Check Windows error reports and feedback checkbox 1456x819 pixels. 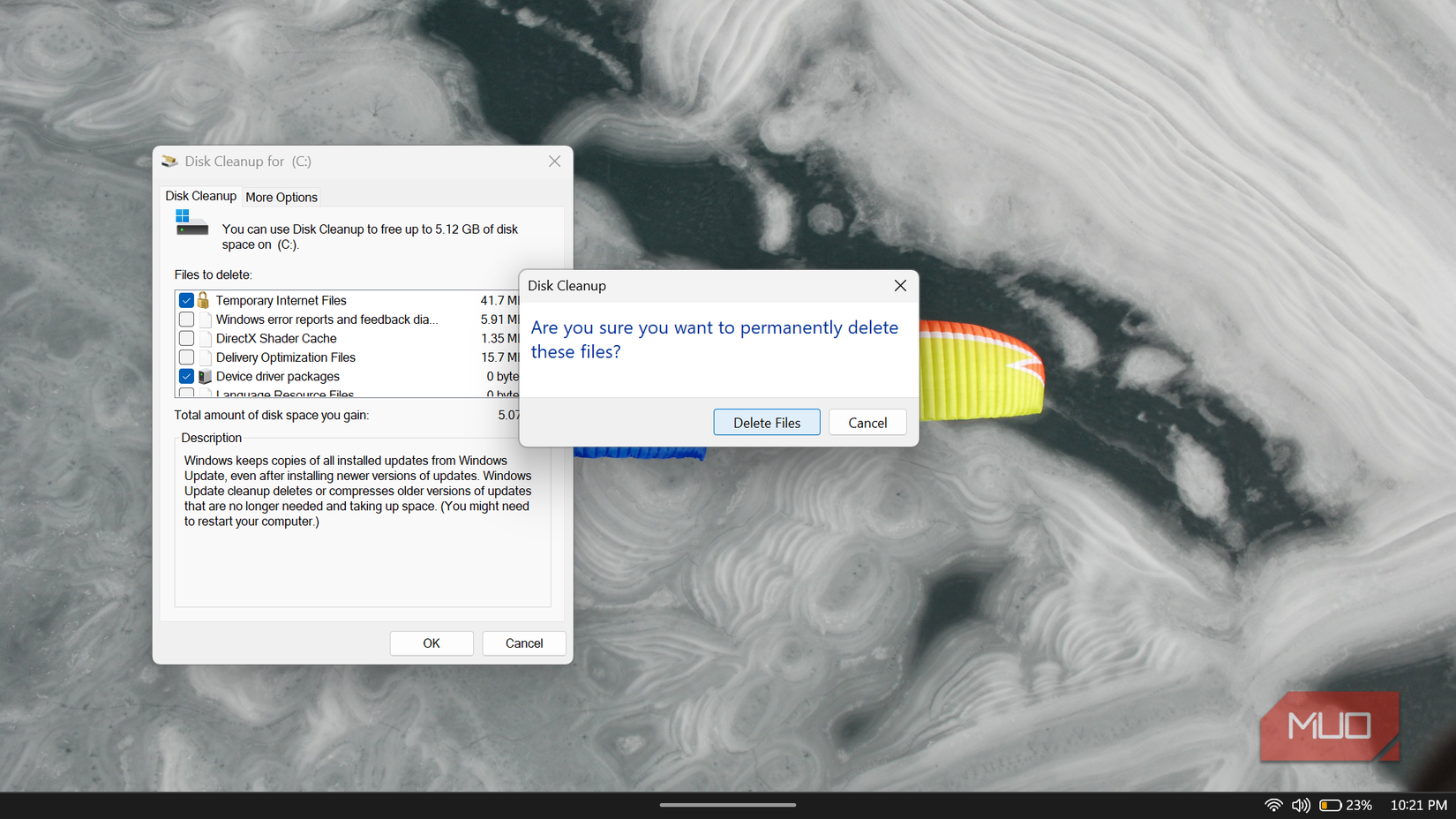pos(186,319)
